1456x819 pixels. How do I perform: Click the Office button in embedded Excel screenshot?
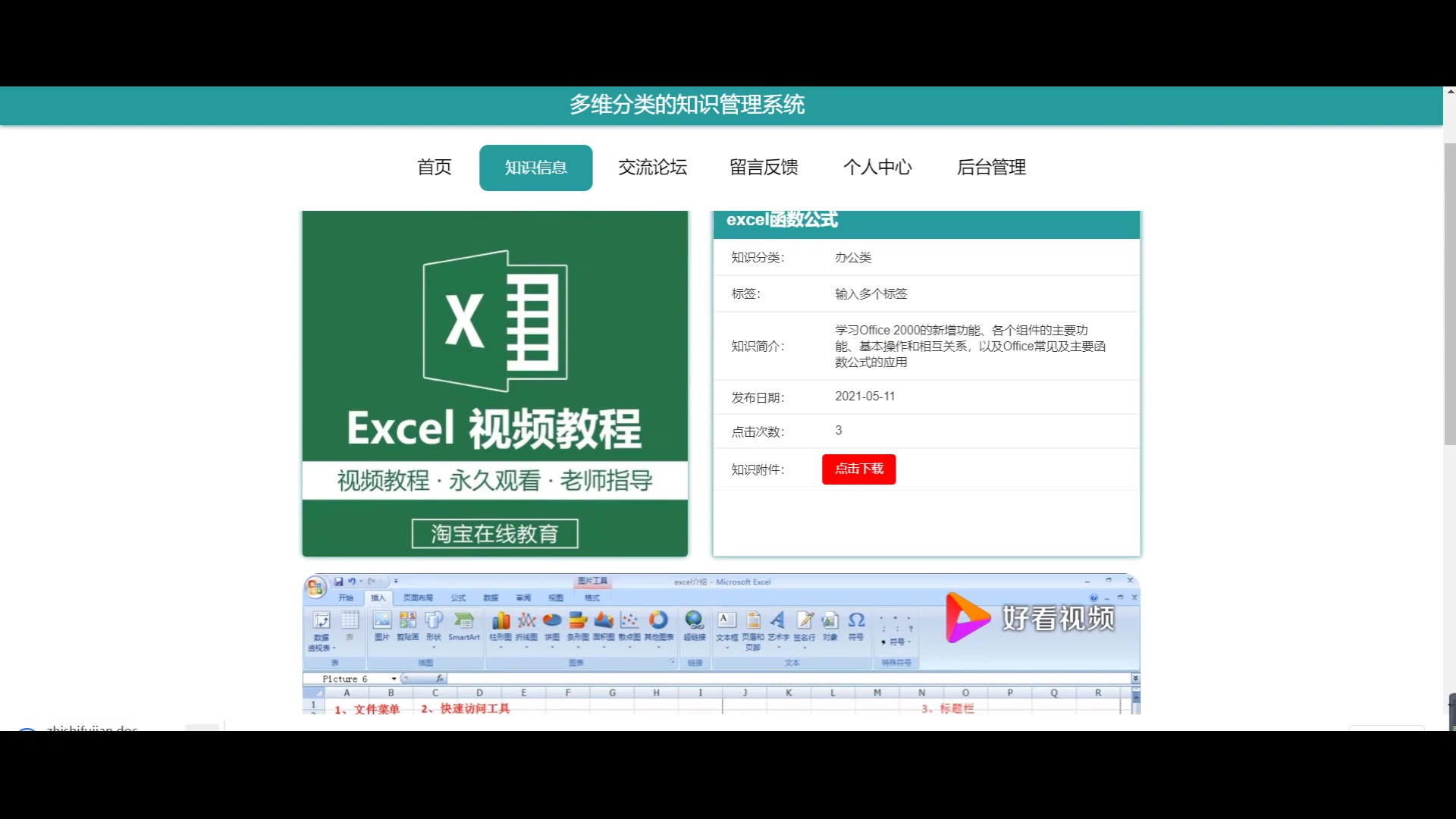[x=315, y=586]
